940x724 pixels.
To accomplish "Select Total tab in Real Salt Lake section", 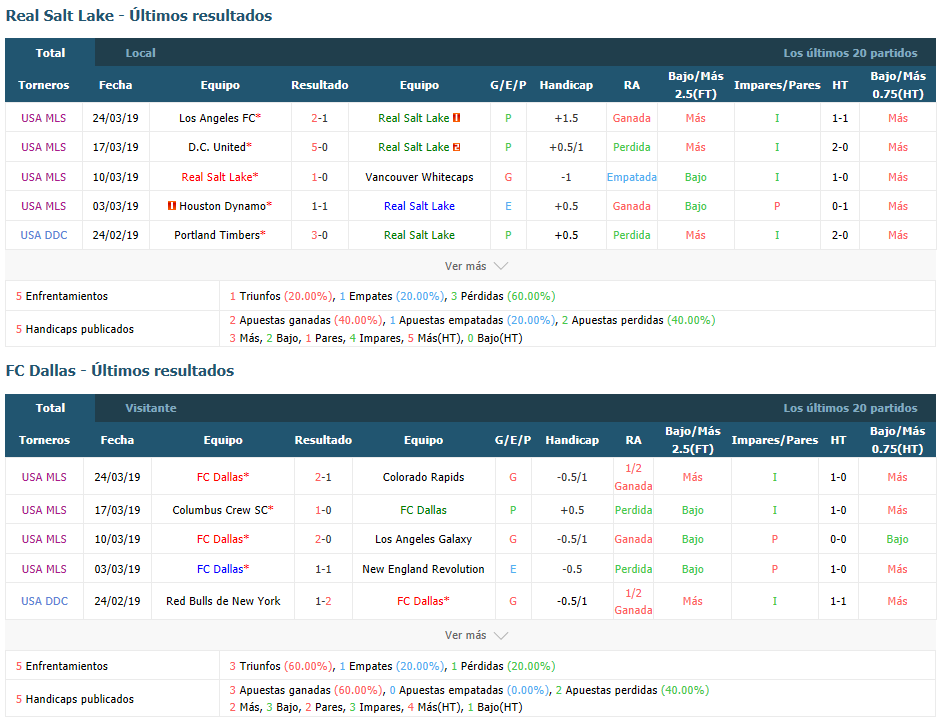I will pyautogui.click(x=50, y=53).
